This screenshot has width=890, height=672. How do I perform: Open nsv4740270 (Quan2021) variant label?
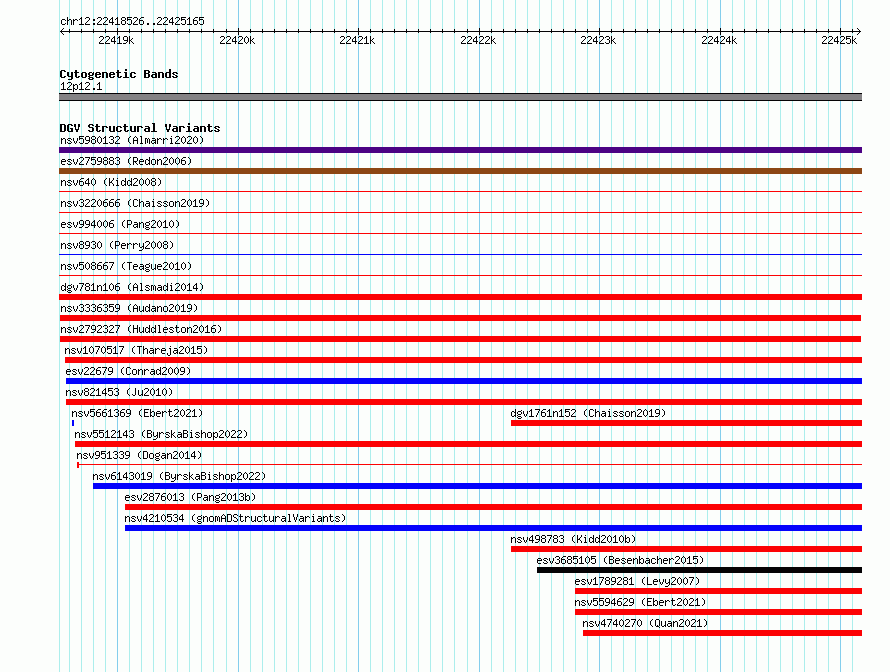pos(645,623)
